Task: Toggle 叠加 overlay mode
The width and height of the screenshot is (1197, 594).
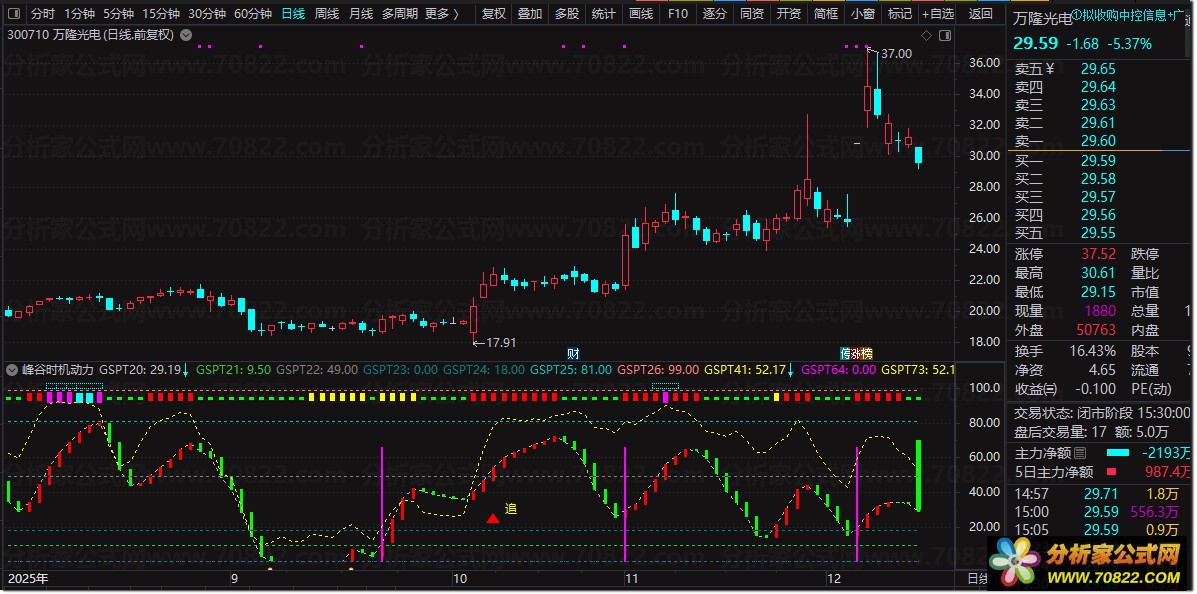Action: (530, 14)
